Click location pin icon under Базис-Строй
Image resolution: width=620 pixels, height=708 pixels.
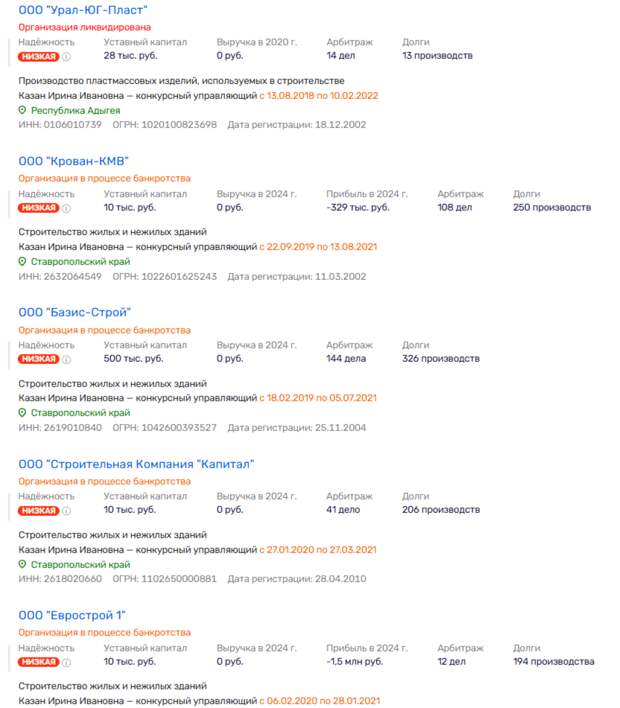tap(23, 412)
